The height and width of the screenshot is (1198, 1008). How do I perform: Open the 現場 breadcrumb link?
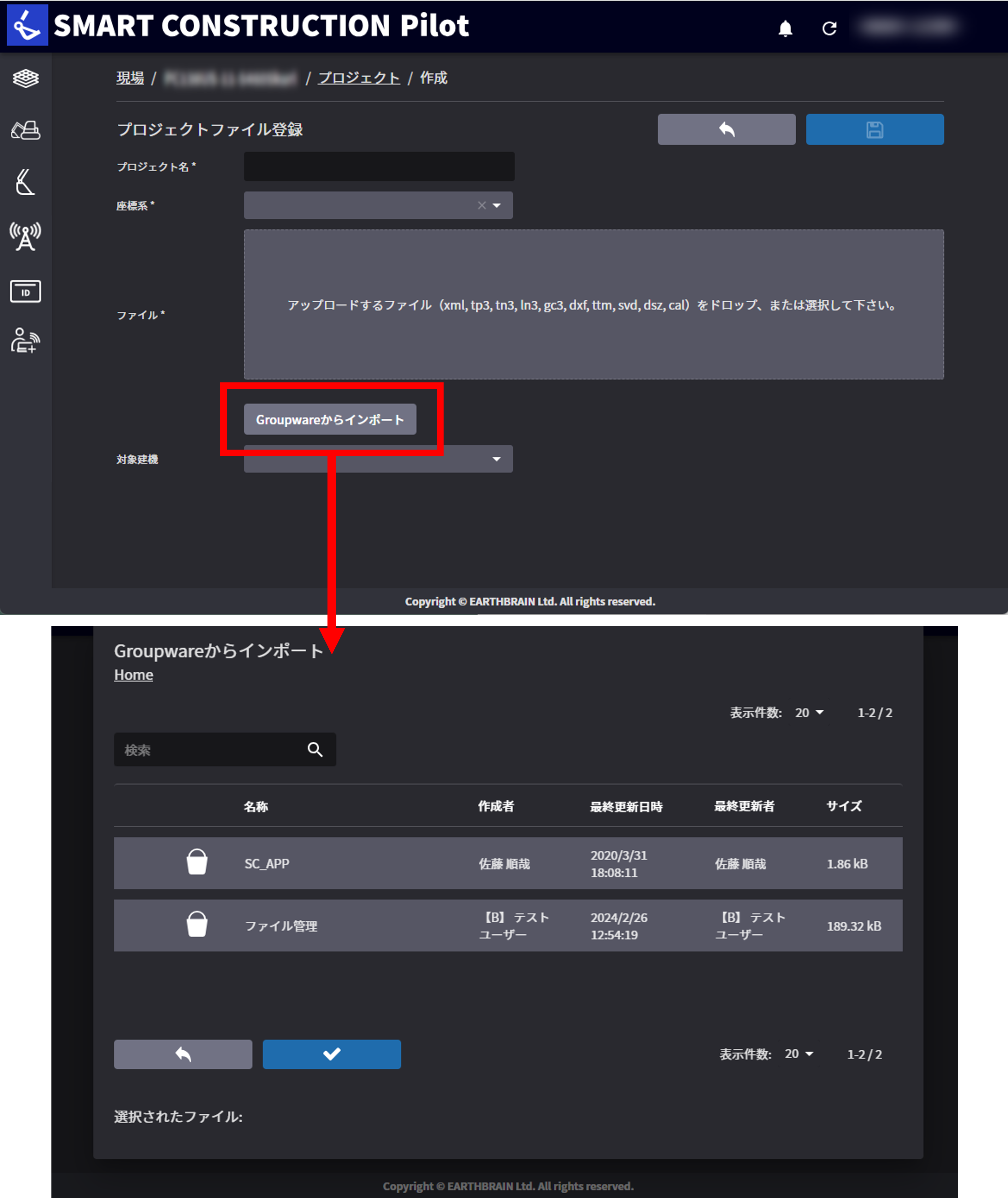click(129, 78)
